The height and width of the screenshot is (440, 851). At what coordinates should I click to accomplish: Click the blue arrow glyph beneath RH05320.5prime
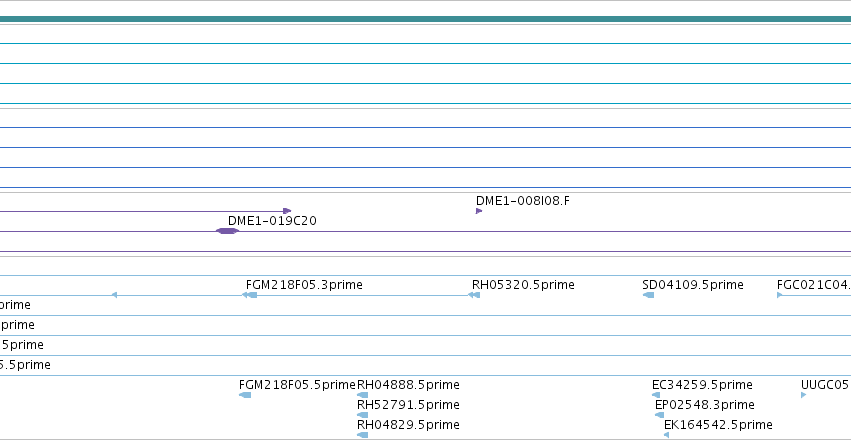(474, 295)
